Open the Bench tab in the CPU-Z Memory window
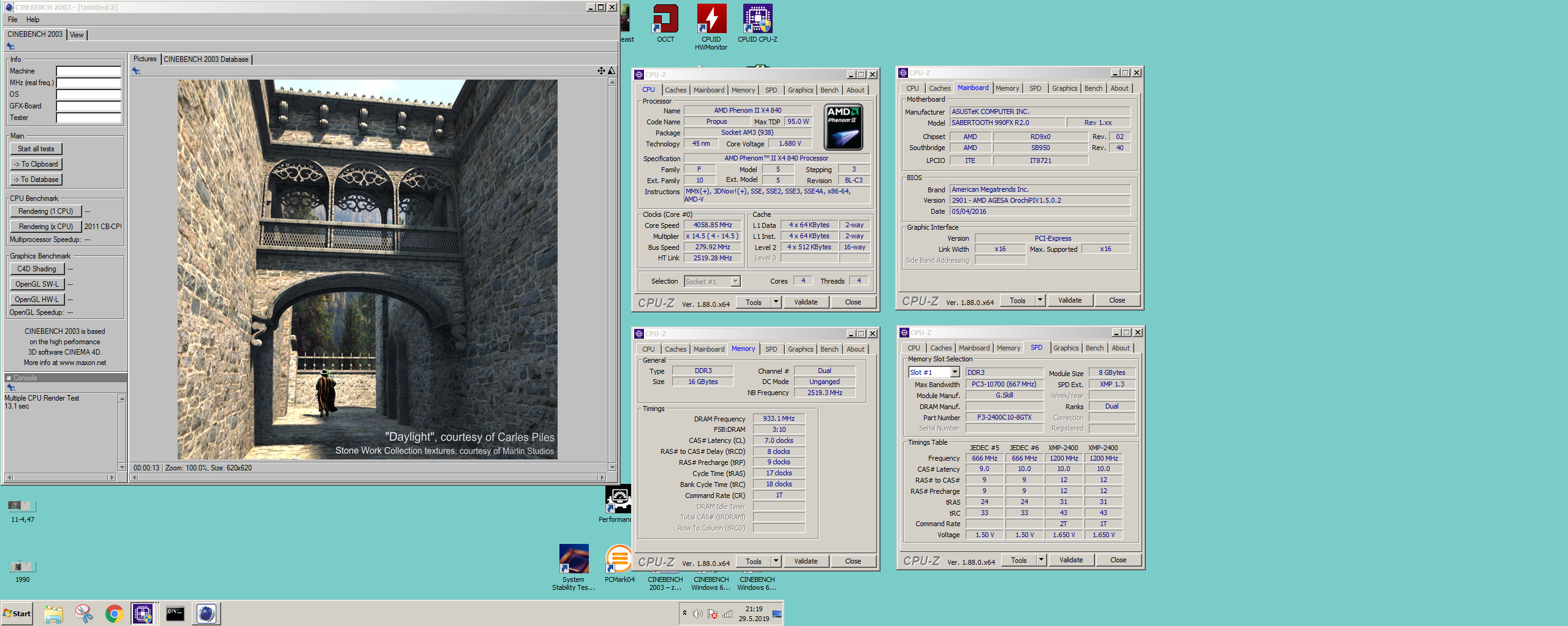Viewport: 1568px width, 626px height. tap(830, 349)
